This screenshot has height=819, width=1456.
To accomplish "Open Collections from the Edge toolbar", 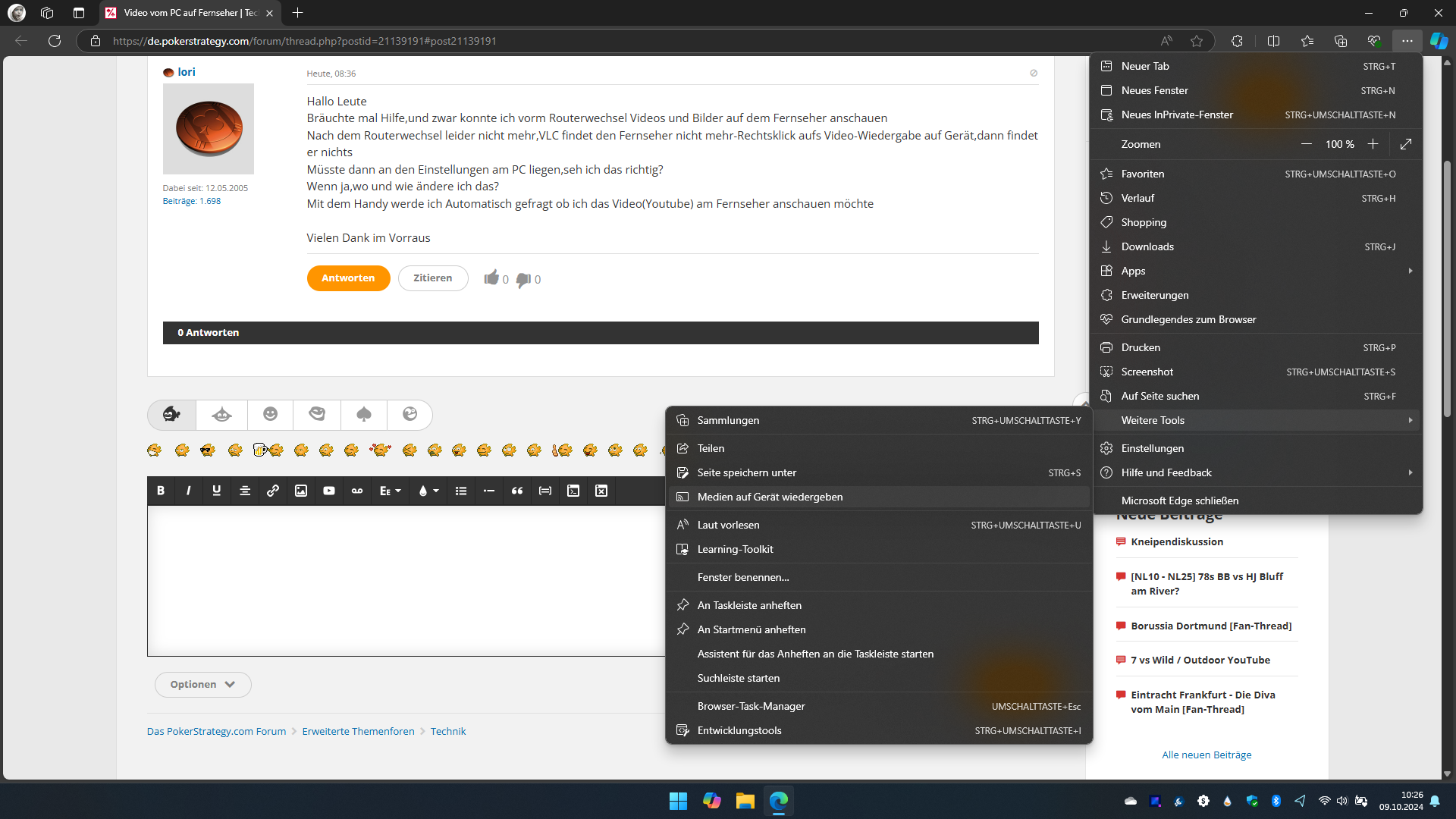I will 1341,41.
